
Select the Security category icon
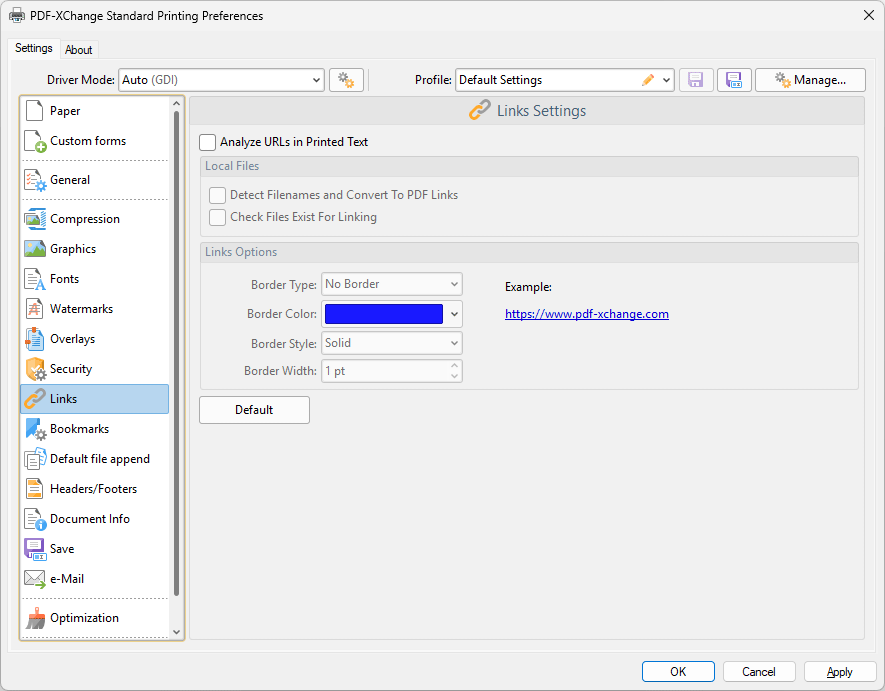click(35, 369)
